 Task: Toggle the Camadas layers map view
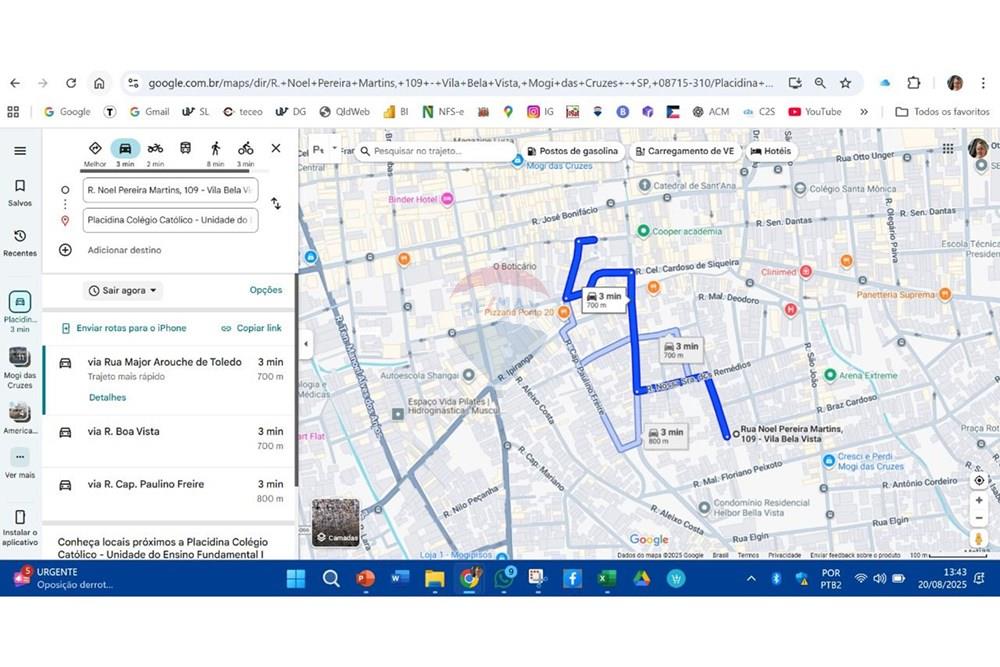[x=335, y=522]
